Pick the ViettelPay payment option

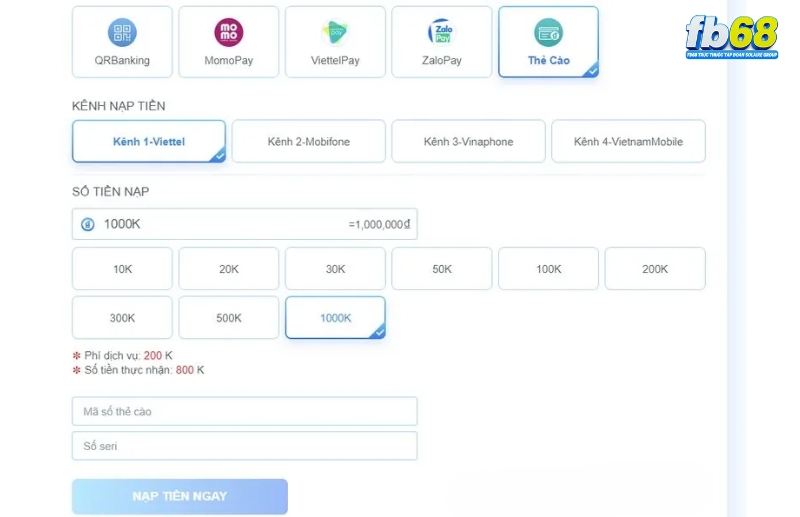click(335, 42)
